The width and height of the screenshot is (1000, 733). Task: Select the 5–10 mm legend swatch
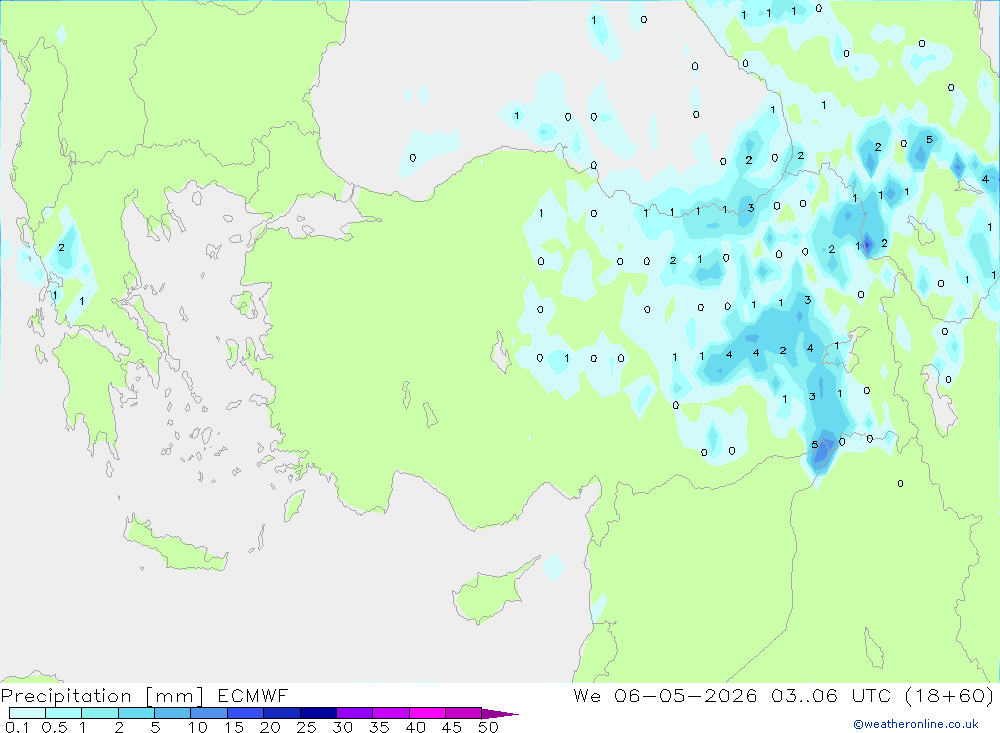tap(173, 713)
